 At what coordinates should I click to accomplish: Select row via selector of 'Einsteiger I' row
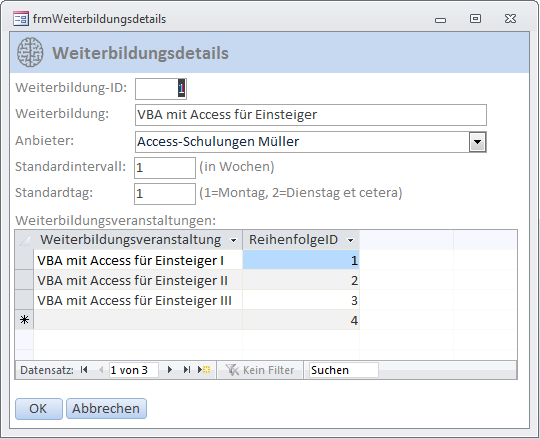pos(24,260)
